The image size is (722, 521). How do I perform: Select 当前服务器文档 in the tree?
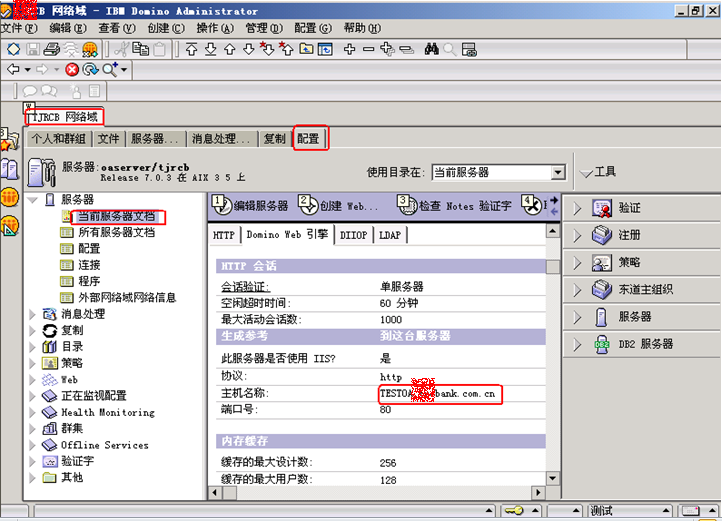(x=116, y=216)
